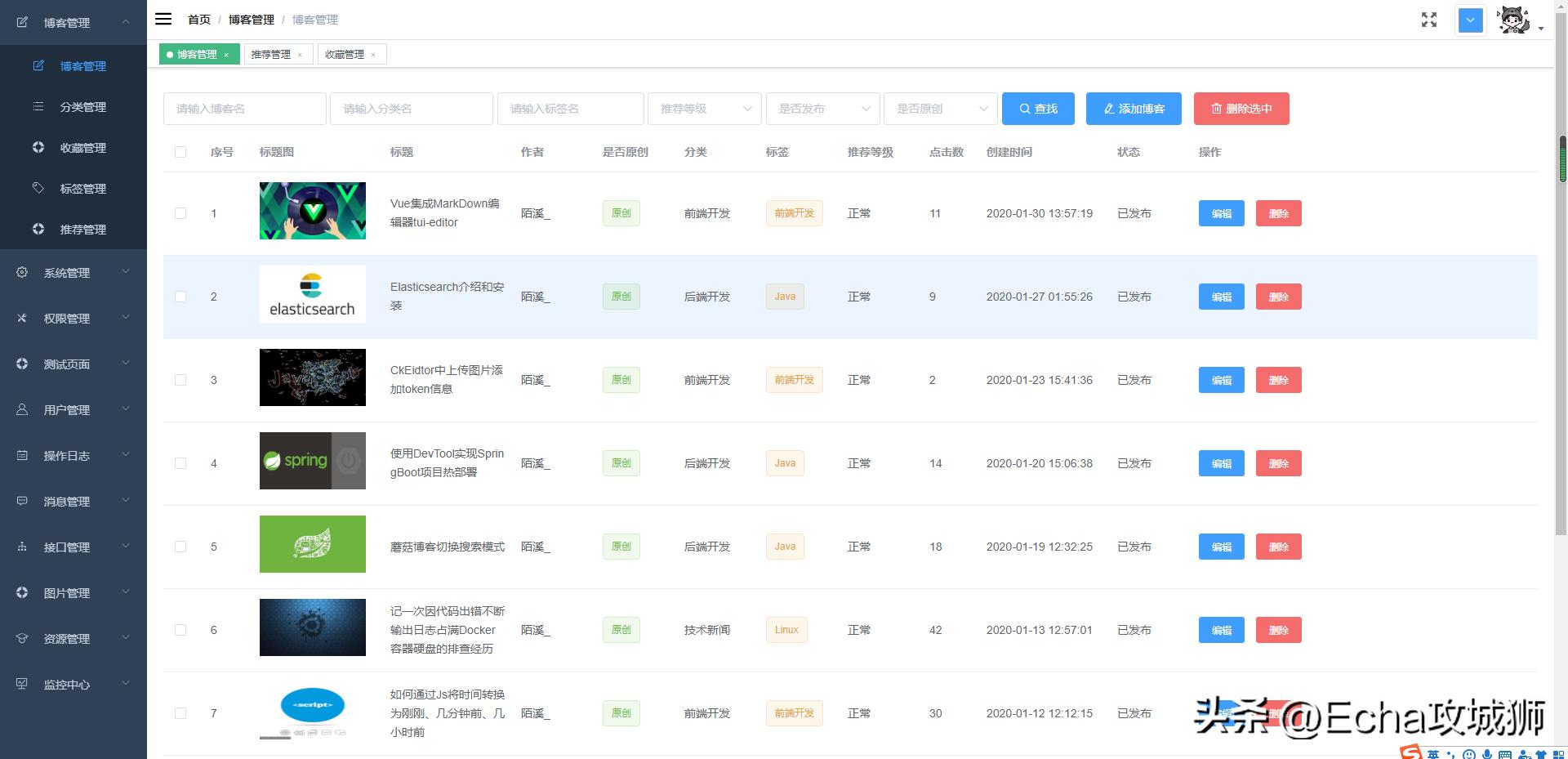Open the 推荐等级 dropdown
The width and height of the screenshot is (1568, 759).
click(704, 108)
